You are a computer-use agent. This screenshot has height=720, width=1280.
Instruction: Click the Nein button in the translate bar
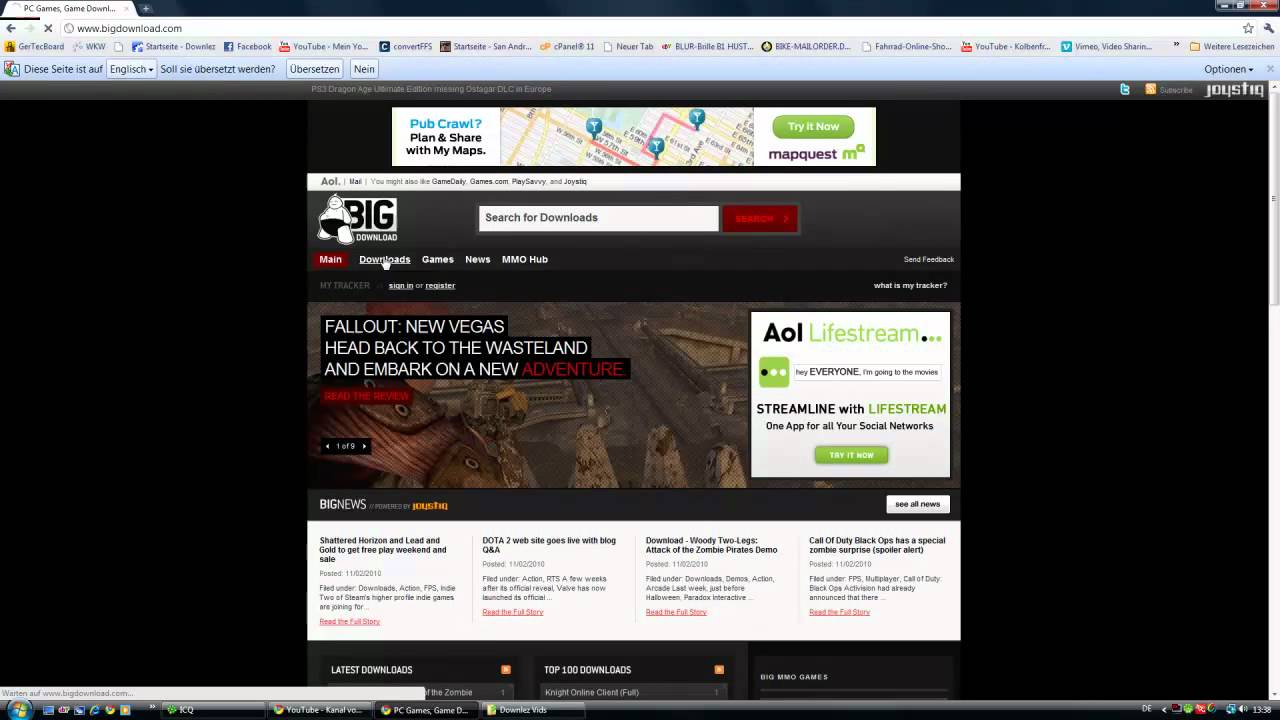coord(364,69)
